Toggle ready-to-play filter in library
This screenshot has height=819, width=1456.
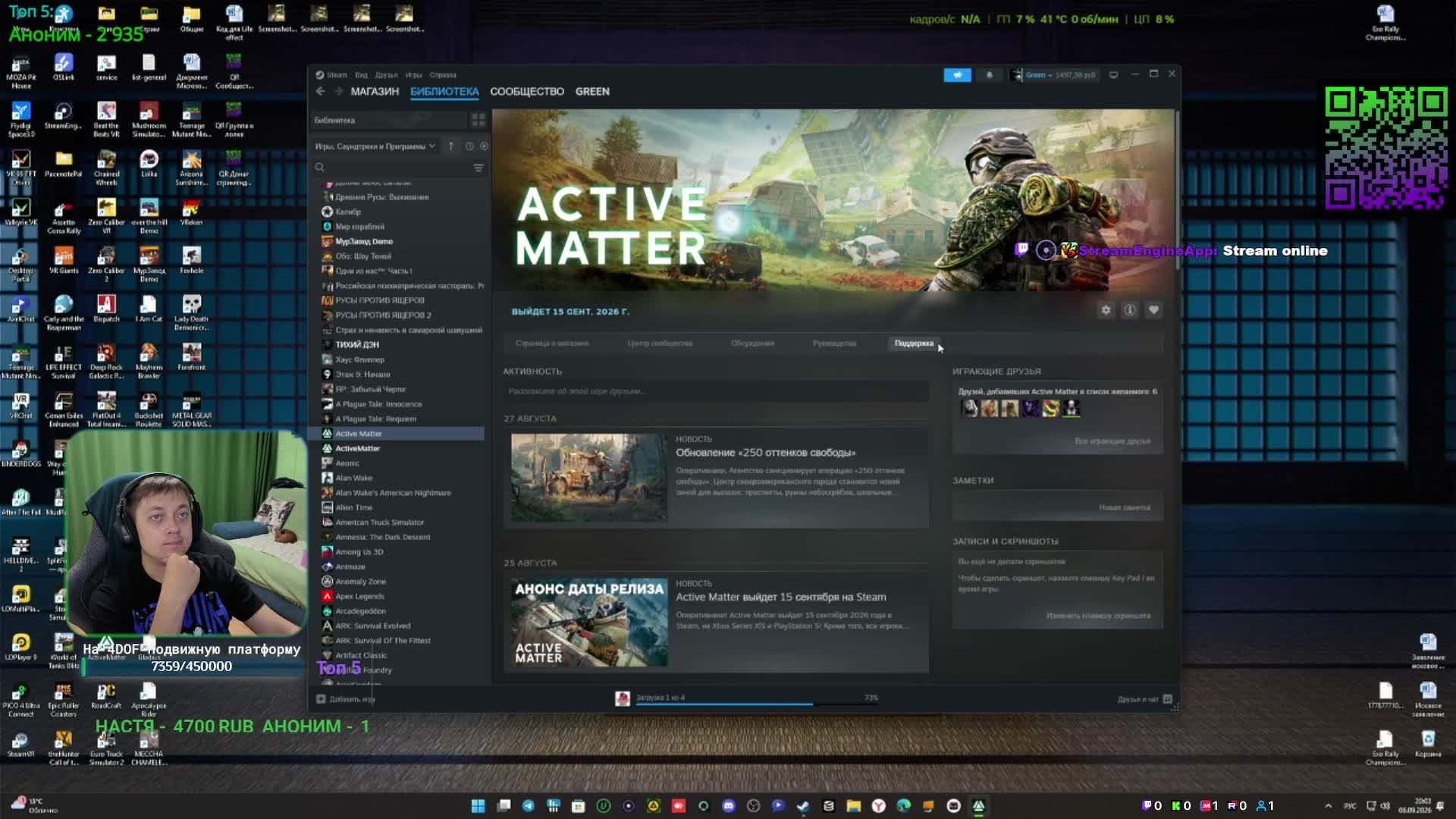pyautogui.click(x=484, y=146)
